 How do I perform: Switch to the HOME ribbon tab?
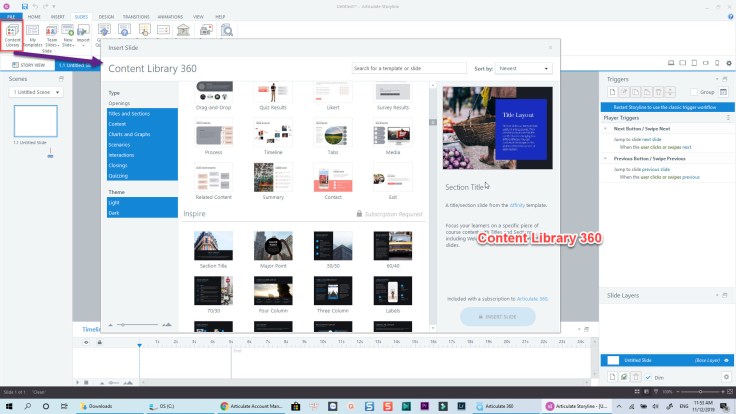pos(34,16)
